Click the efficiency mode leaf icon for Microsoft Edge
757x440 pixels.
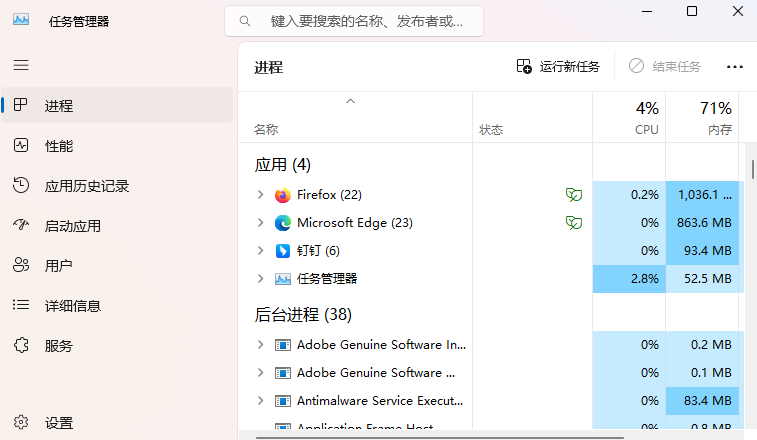coord(574,223)
